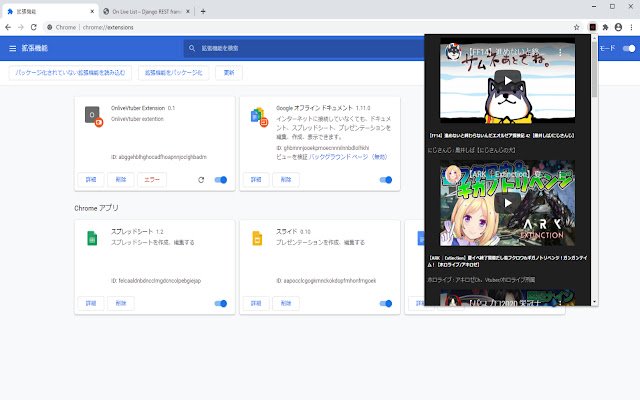
Task: Open details for Slides app
Action: click(256, 303)
